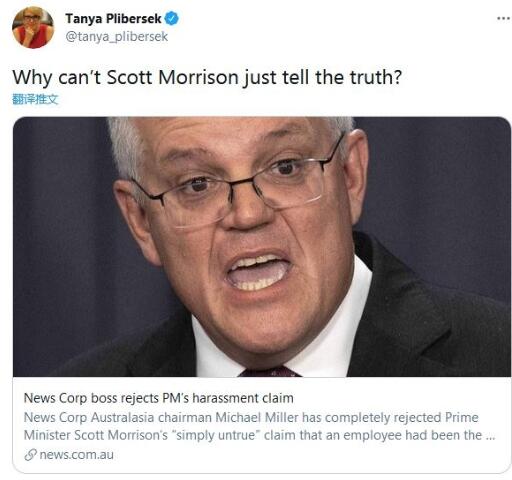Open headline News Corp boss rejects PM's harassment claim

159,398
